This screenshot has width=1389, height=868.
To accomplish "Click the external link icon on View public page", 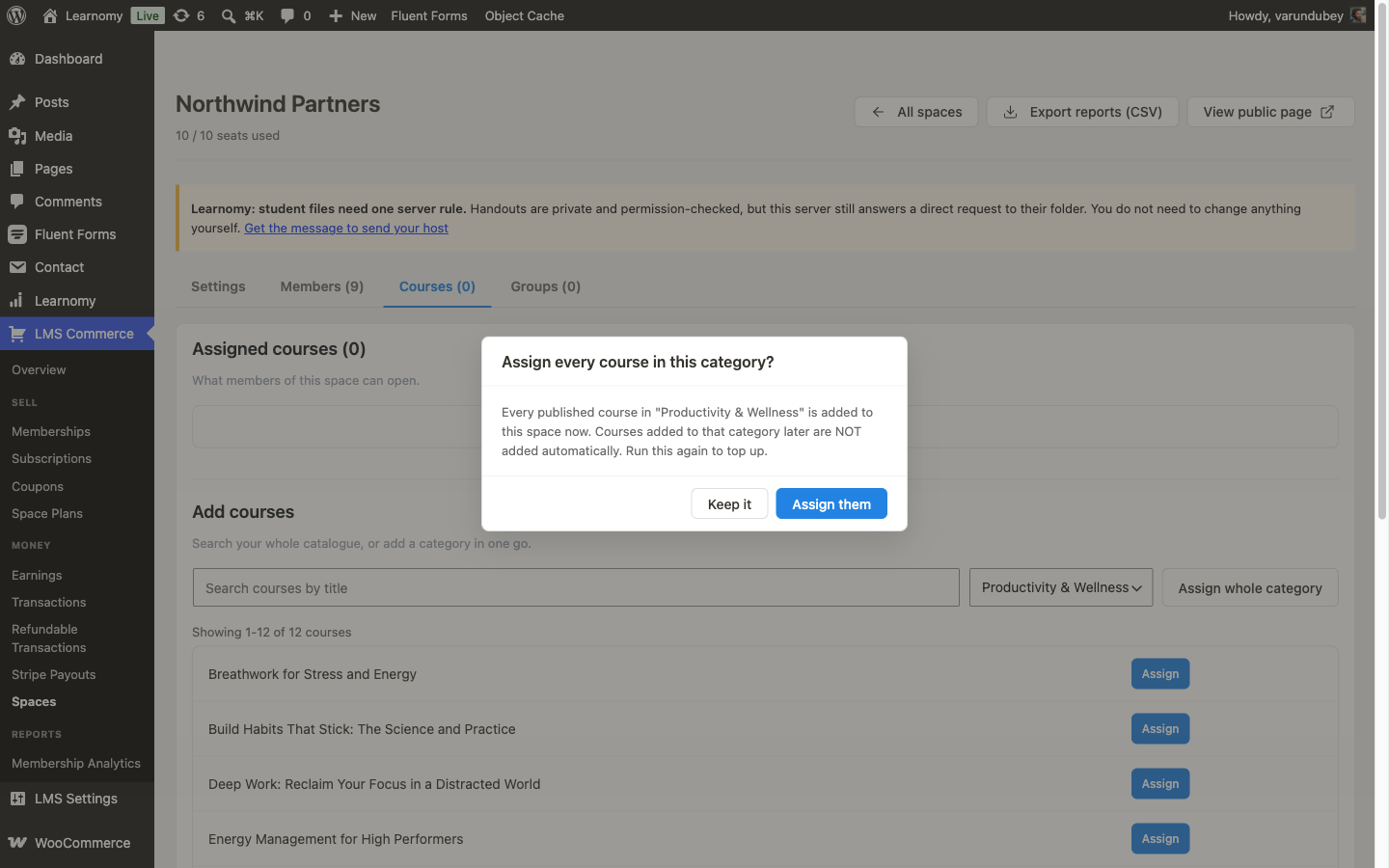I will point(1327,112).
